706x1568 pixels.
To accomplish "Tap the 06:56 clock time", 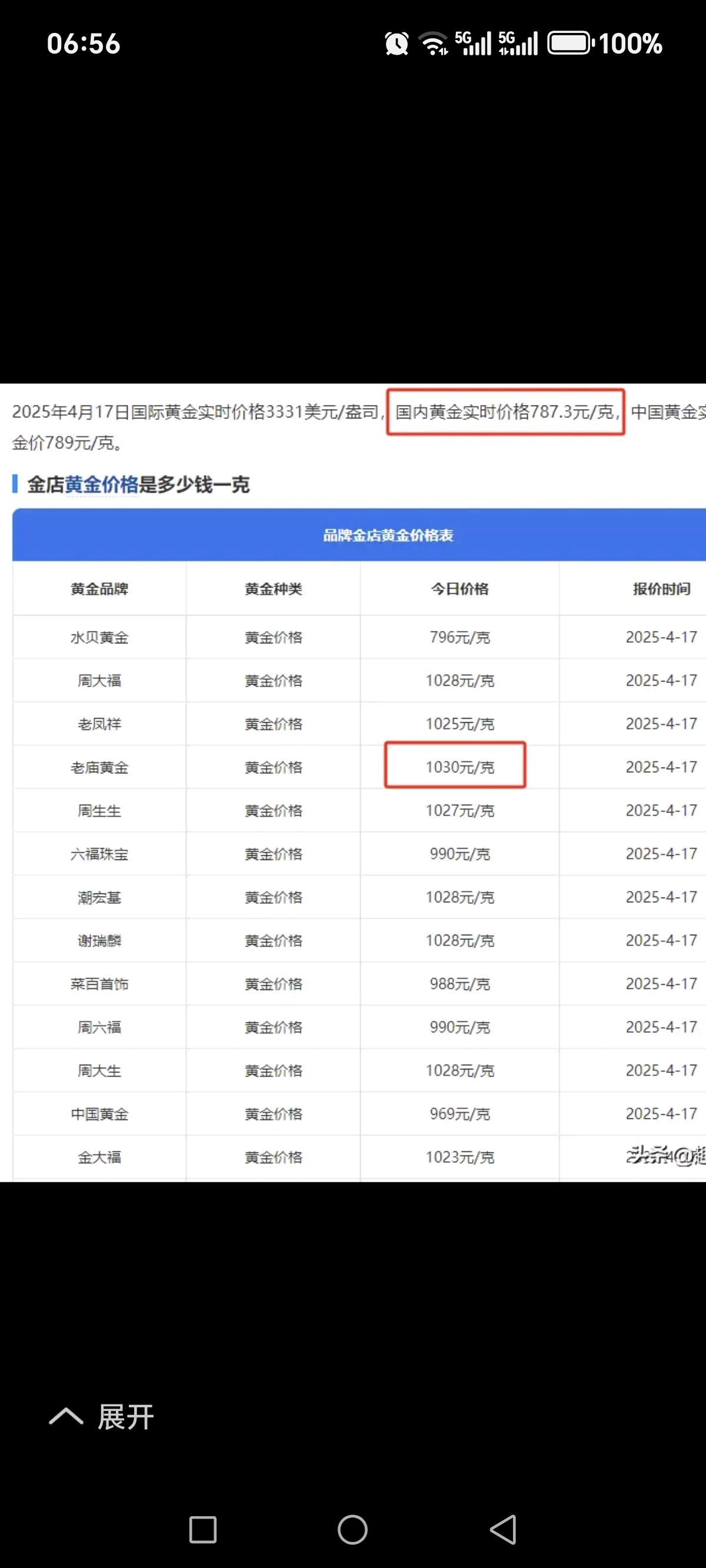I will (x=84, y=44).
